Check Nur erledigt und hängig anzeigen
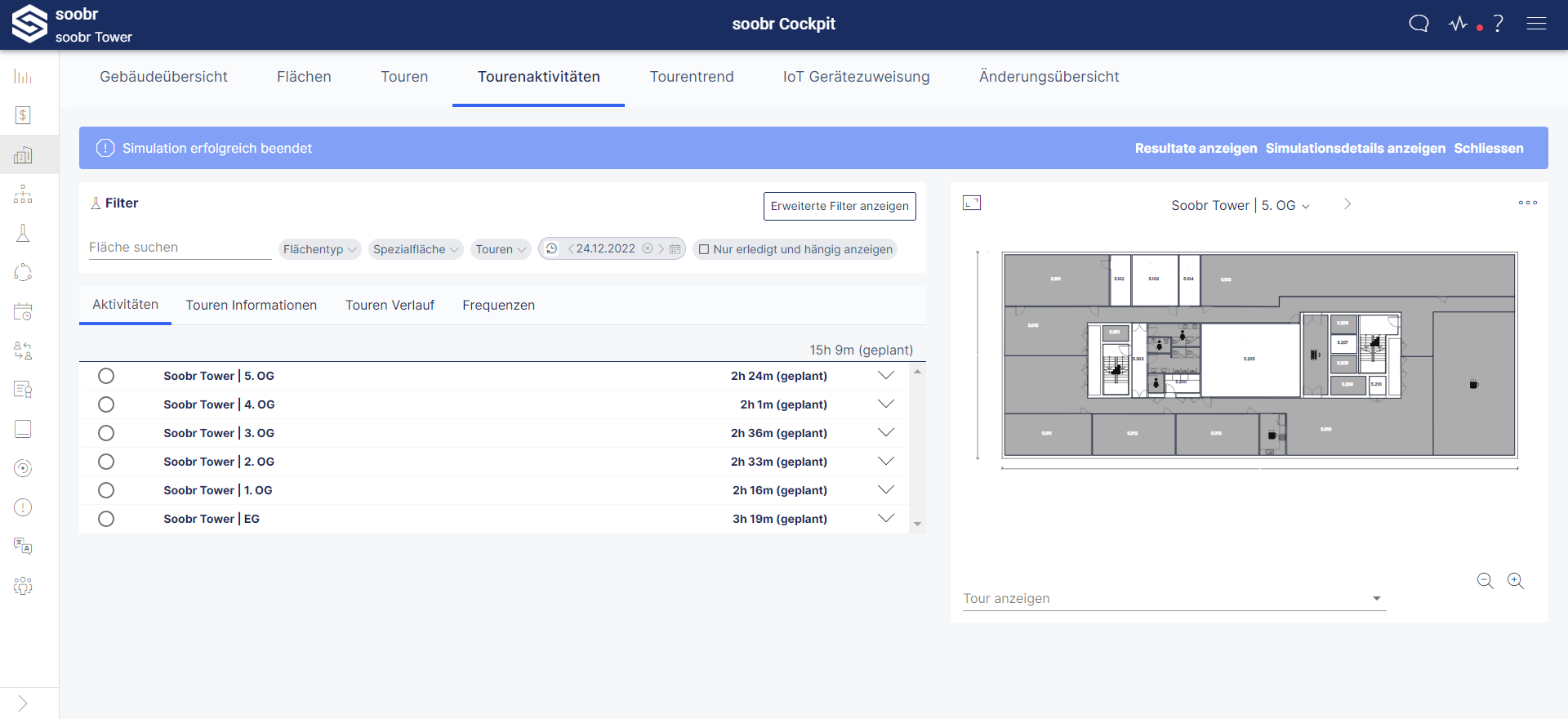This screenshot has width=1568, height=719. [704, 249]
